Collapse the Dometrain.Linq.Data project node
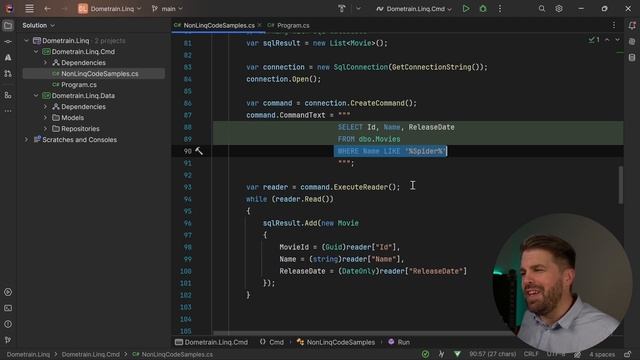This screenshot has height=360, width=640. tap(36, 96)
